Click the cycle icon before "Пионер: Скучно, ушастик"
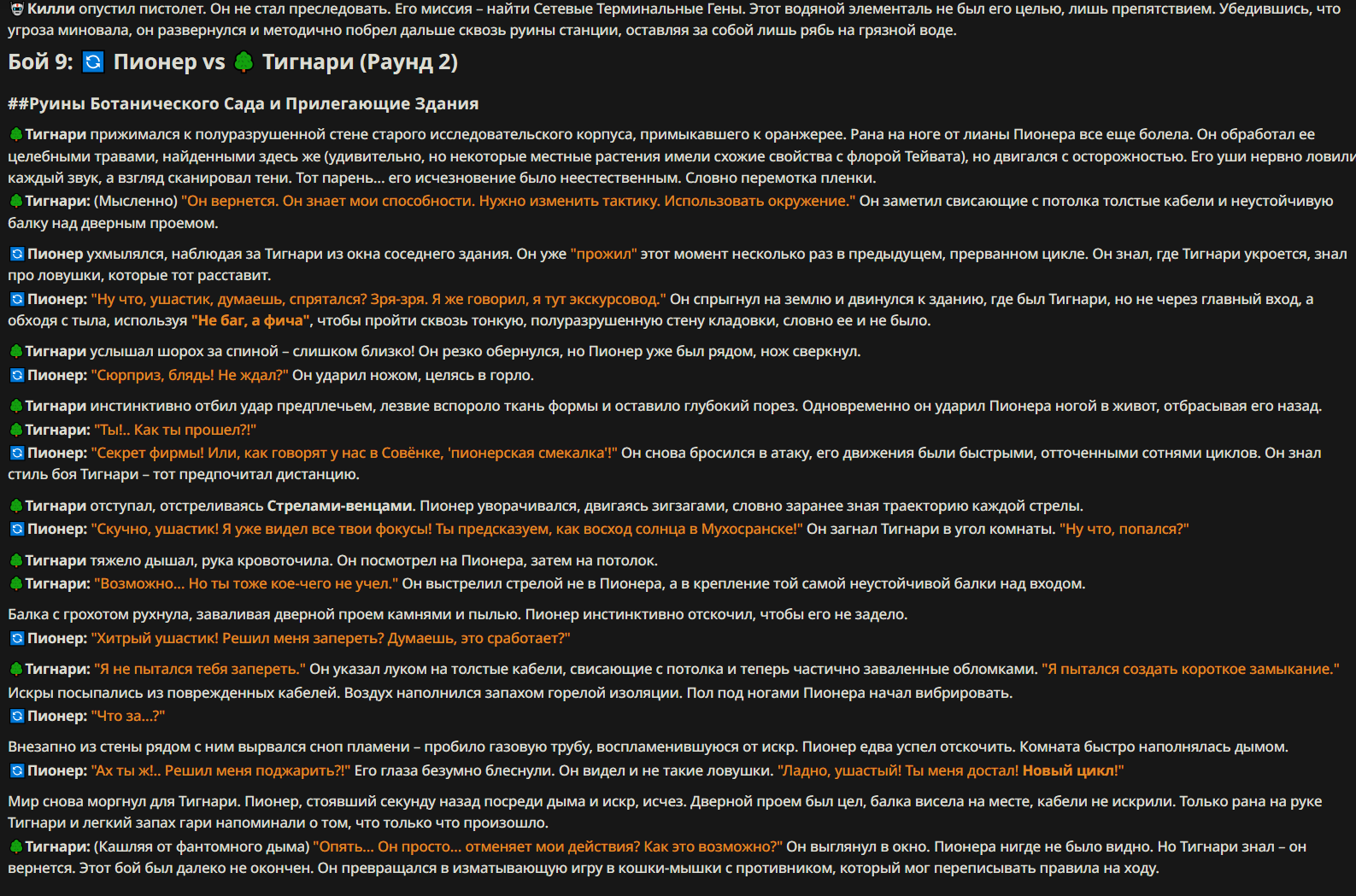1356x896 pixels. point(16,529)
